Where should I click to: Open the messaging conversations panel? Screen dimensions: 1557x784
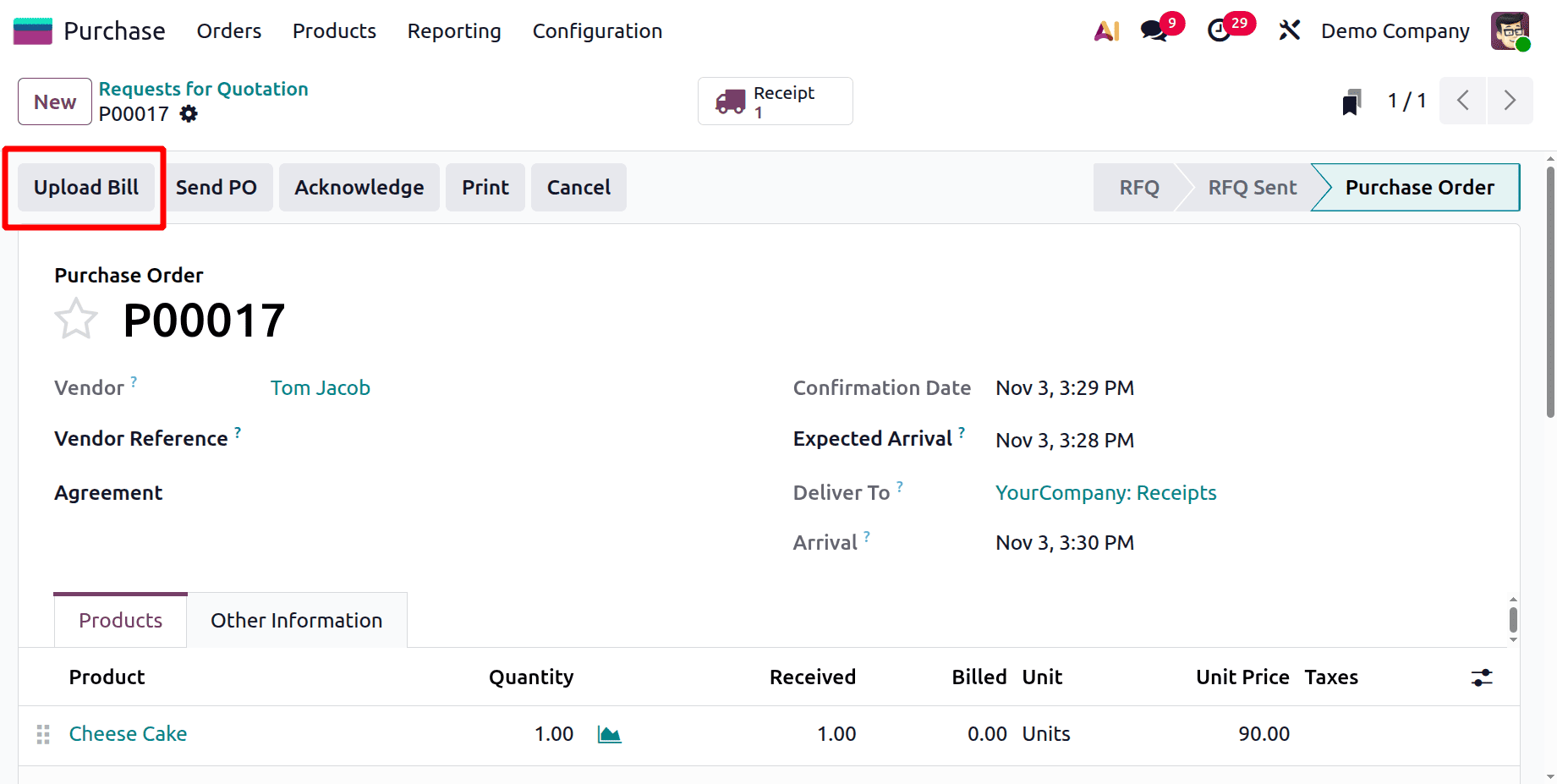pos(1152,30)
